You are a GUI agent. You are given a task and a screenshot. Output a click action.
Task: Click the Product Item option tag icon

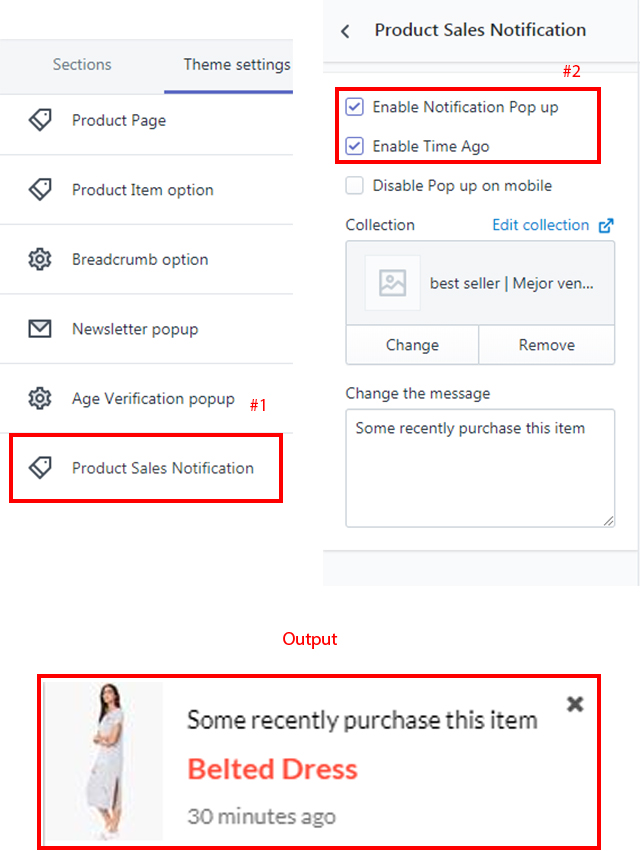click(40, 189)
